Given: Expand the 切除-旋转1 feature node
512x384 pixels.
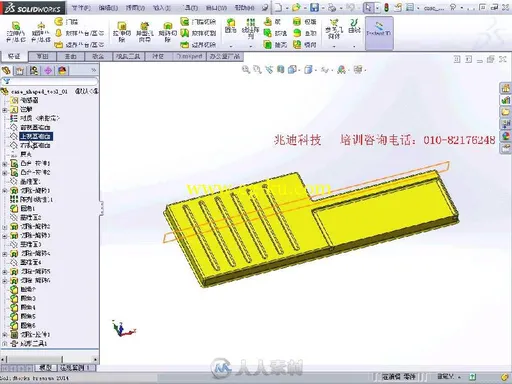Looking at the screenshot, I should click(x=5, y=191).
